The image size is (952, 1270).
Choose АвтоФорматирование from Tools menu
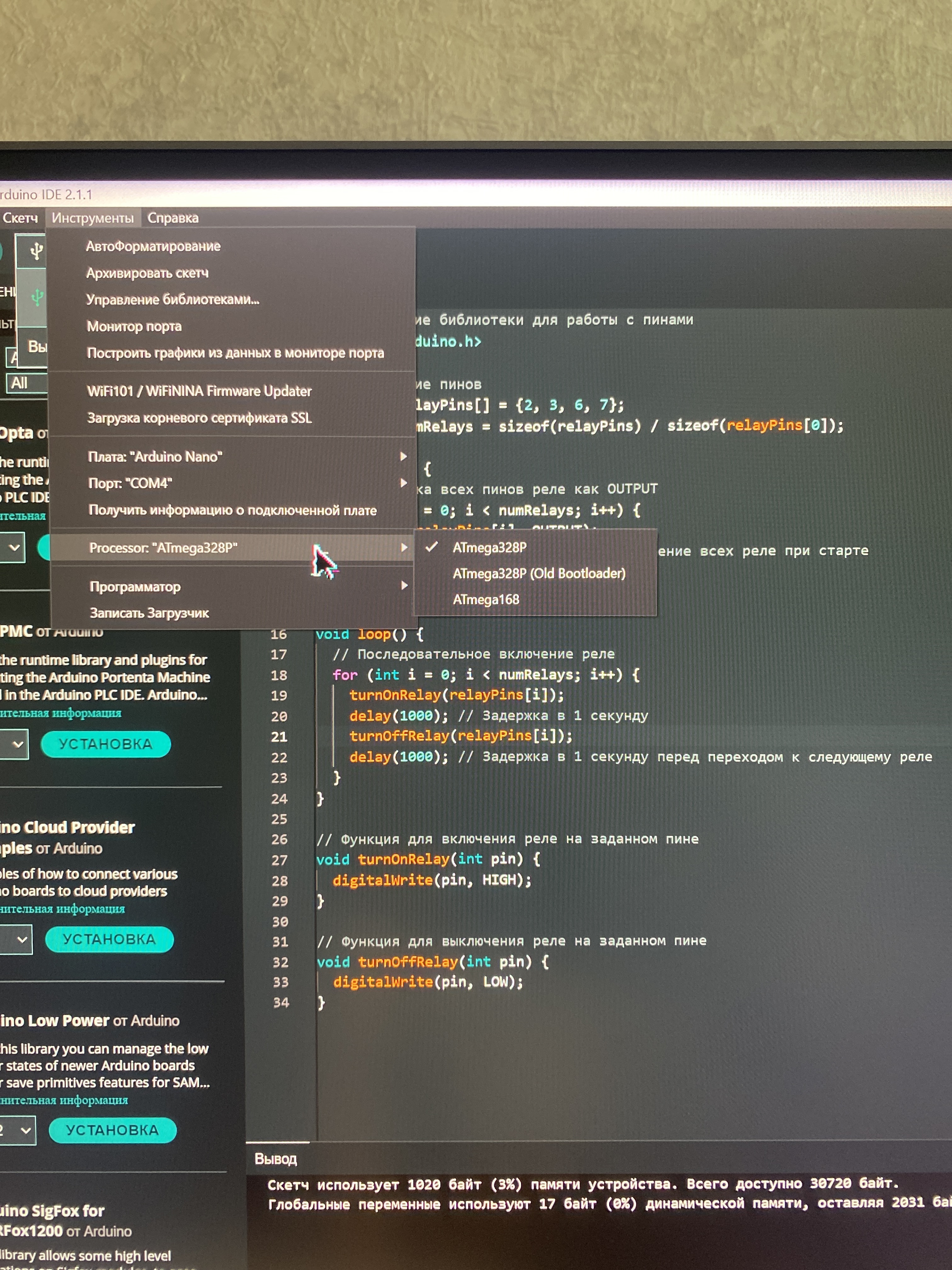click(153, 246)
